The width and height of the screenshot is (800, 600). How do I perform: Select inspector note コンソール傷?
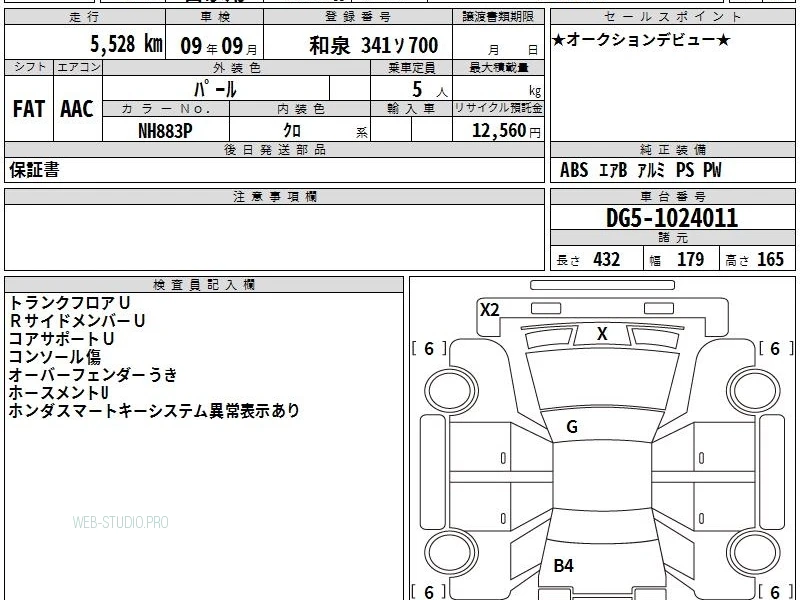point(55,356)
